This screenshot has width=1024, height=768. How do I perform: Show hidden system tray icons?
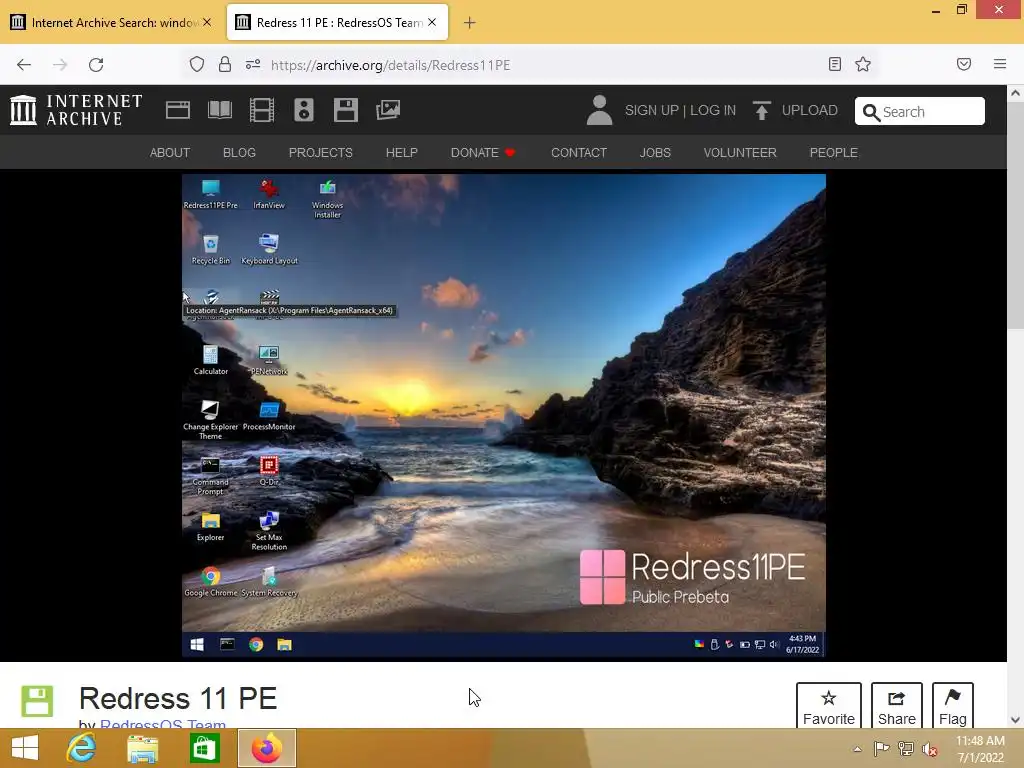[x=857, y=749]
